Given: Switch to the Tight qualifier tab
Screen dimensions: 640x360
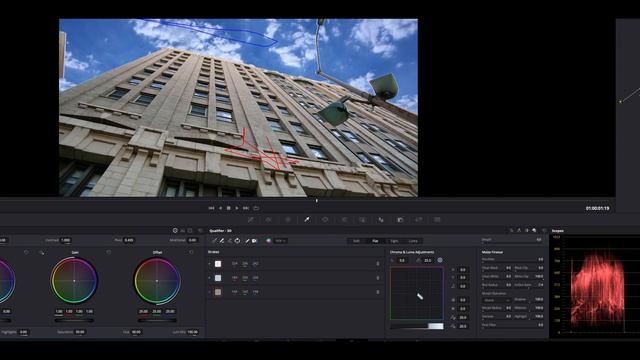Looking at the screenshot, I should (394, 241).
